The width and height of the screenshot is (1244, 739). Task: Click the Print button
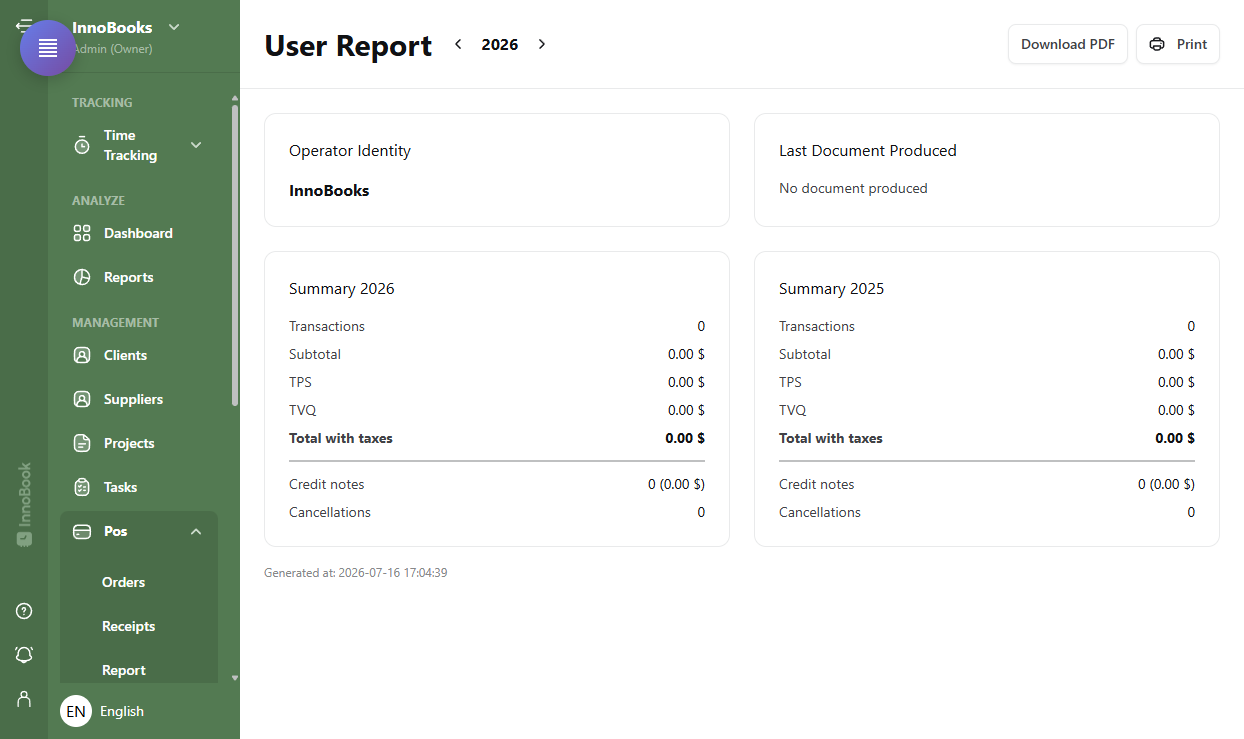tap(1178, 44)
